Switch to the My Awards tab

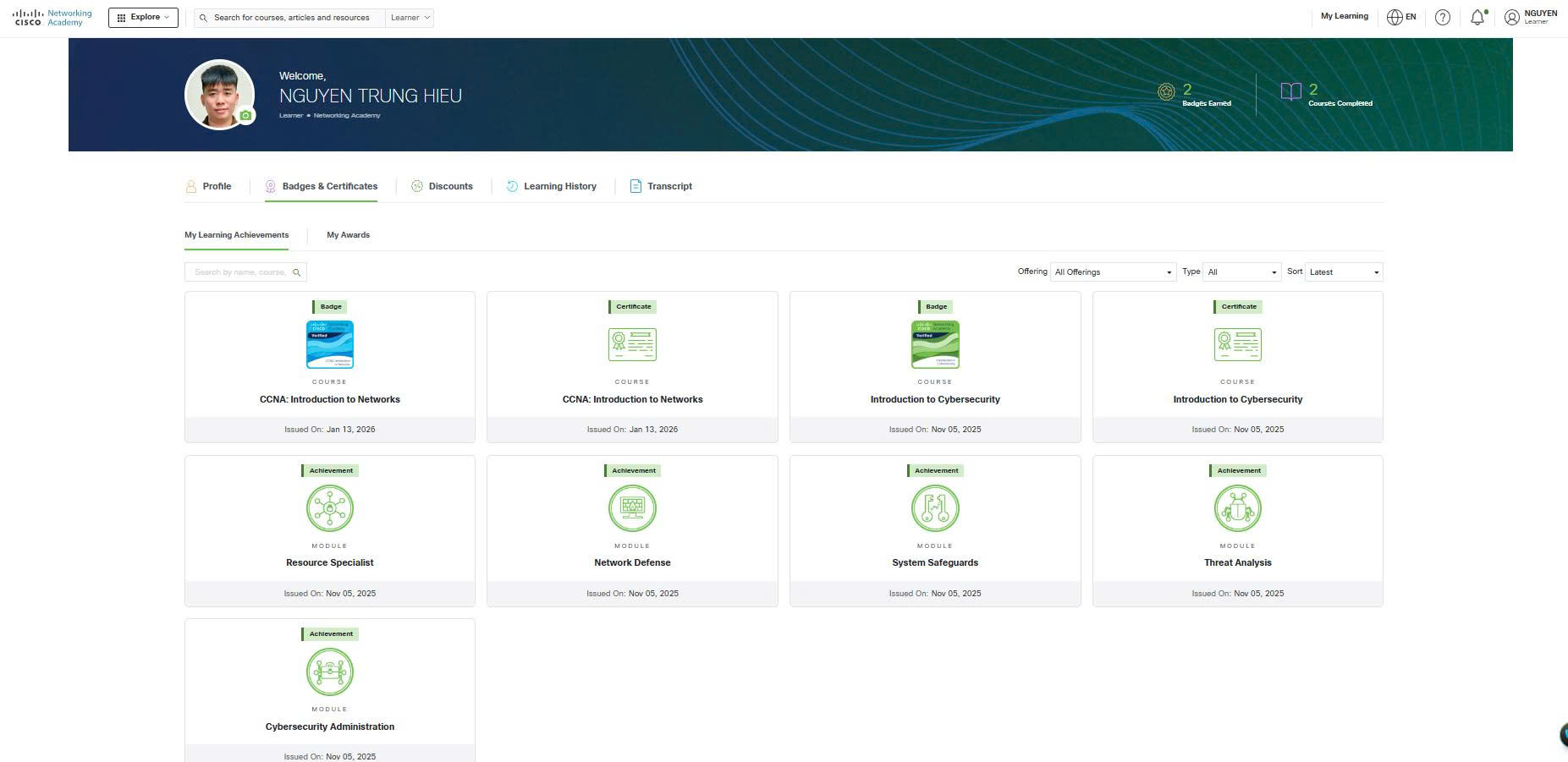tap(348, 235)
